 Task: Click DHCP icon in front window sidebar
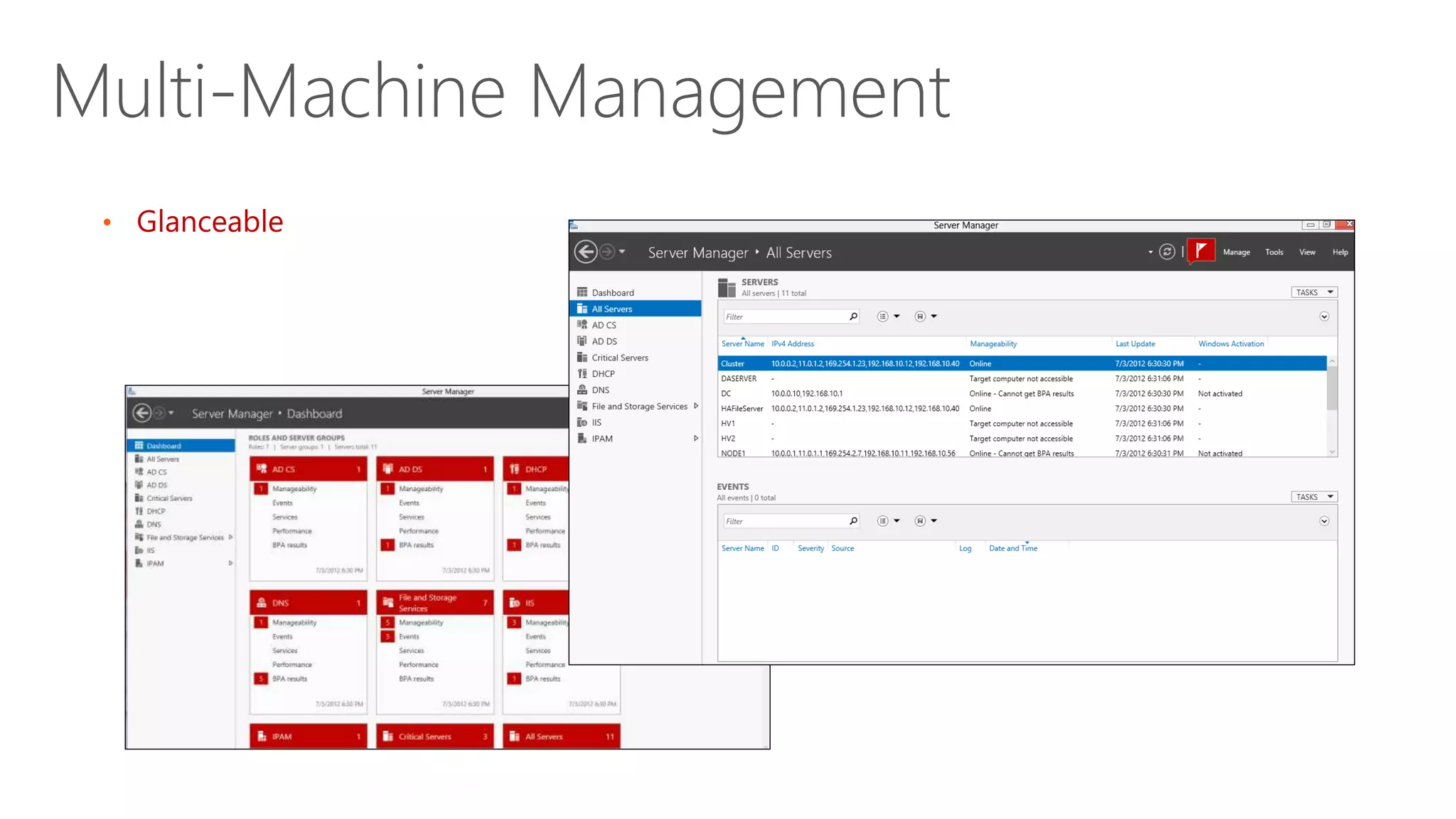582,373
